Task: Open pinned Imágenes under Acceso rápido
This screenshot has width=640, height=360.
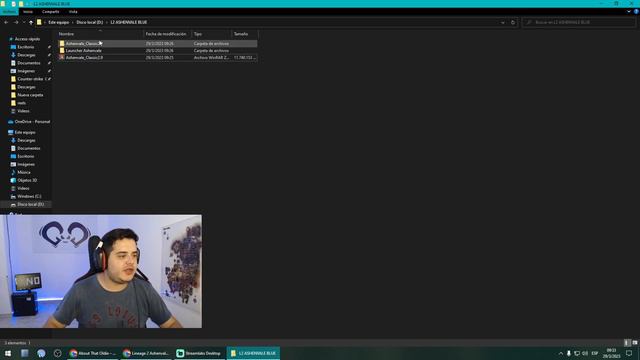Action: tap(26, 71)
